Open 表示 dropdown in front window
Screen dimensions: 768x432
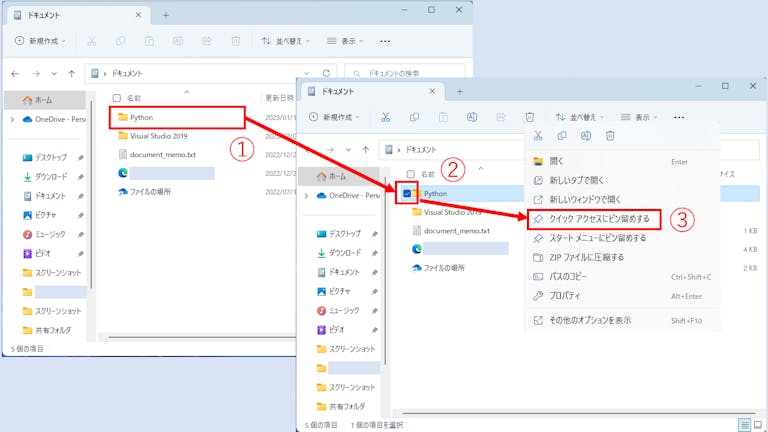(639, 117)
